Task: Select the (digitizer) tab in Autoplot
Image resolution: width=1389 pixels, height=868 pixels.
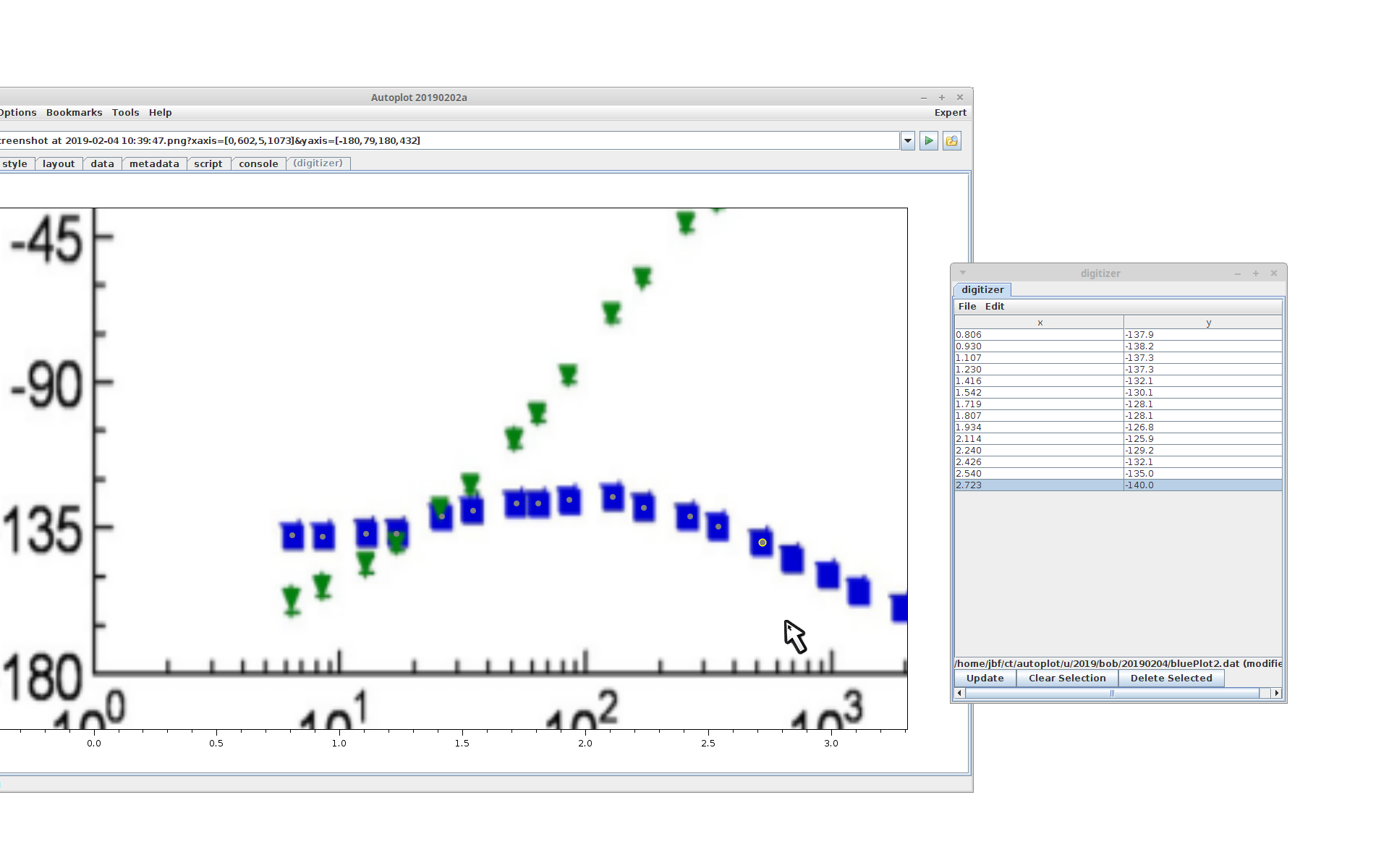Action: pos(318,163)
